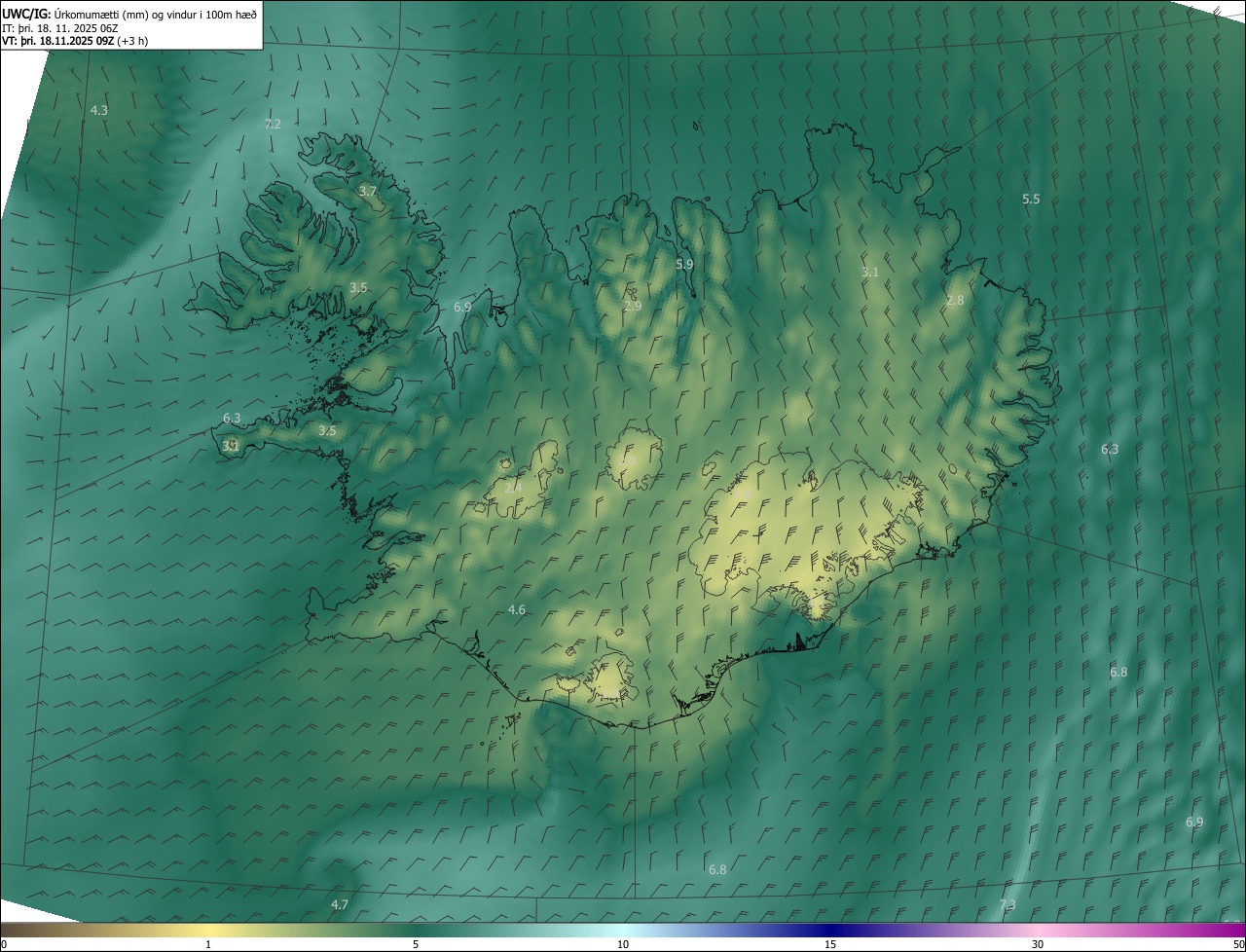Click the pale pink colour band above the 30 tick

(1038, 931)
